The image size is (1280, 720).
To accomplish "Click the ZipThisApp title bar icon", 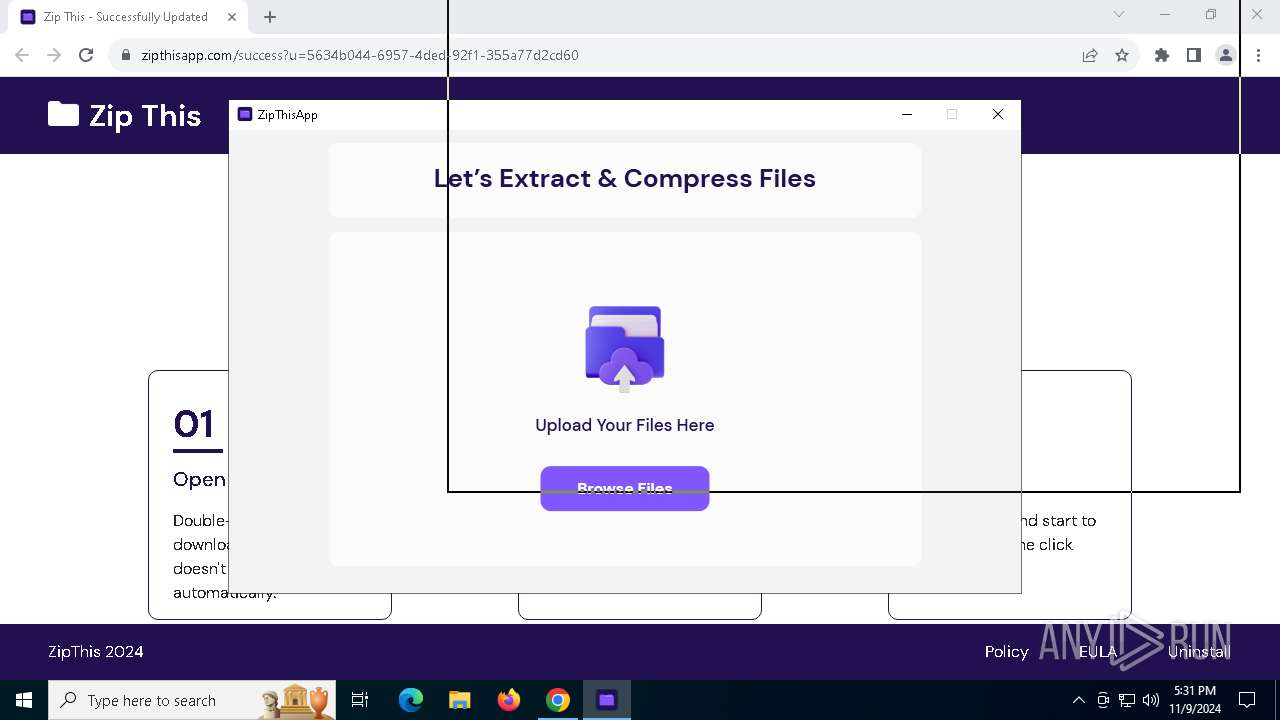I will click(x=245, y=114).
